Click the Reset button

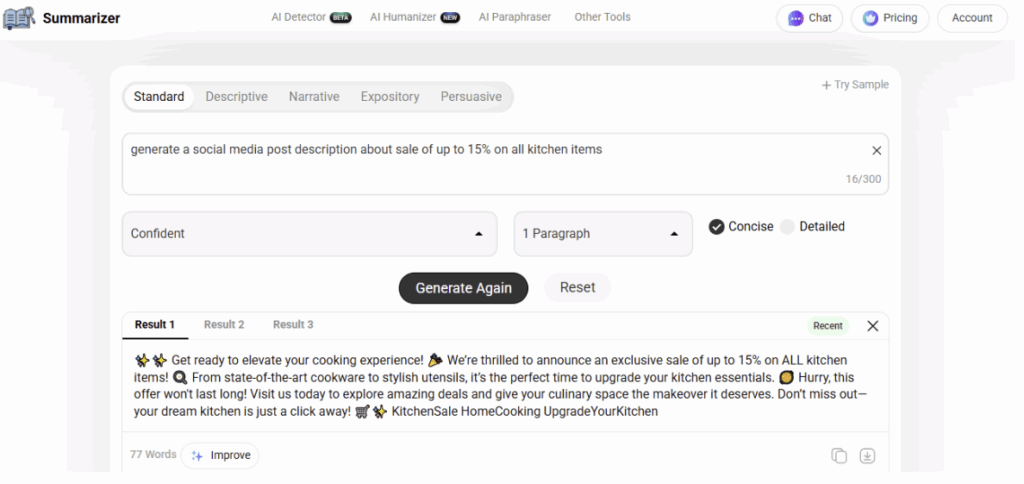577,288
